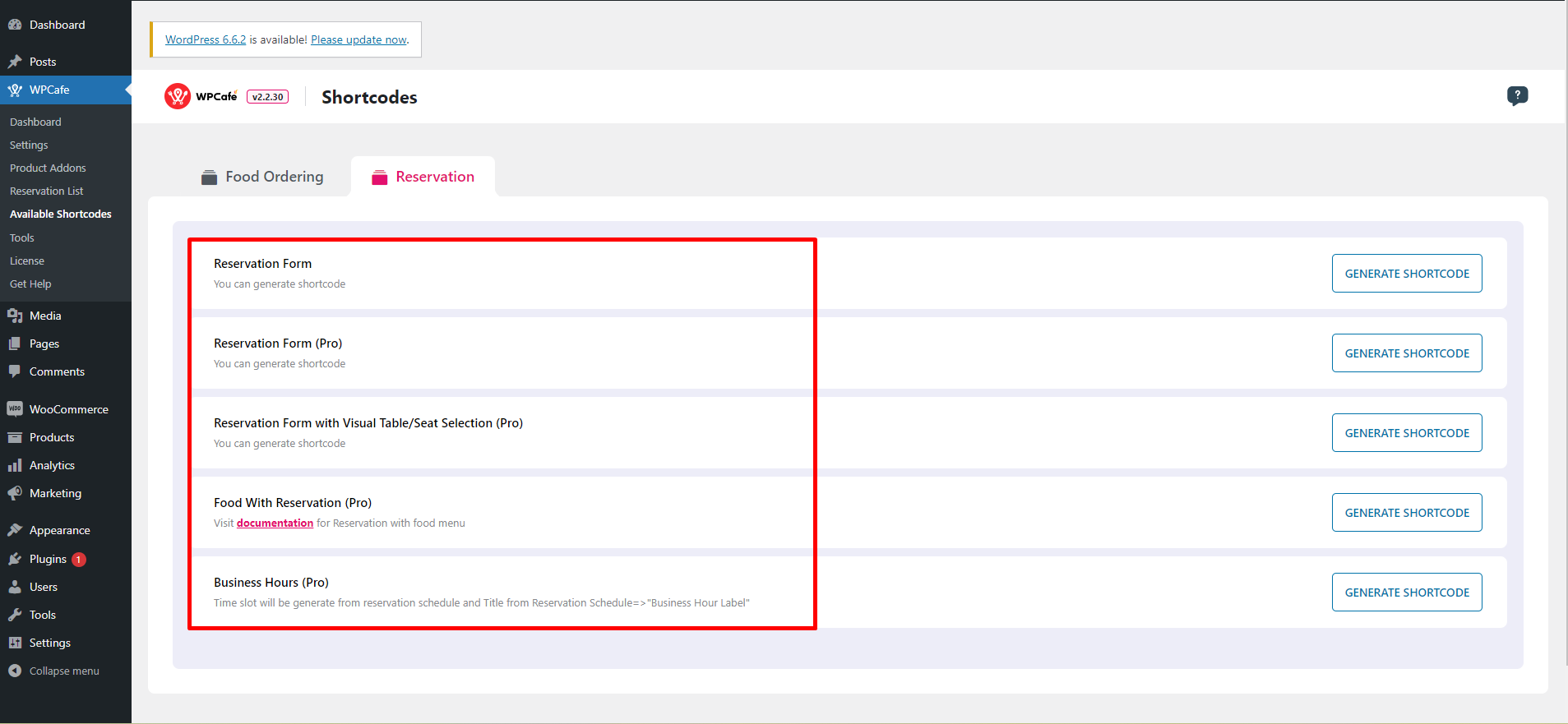Generate shortcode for basic Reservation Form
1568x724 pixels.
(x=1407, y=274)
